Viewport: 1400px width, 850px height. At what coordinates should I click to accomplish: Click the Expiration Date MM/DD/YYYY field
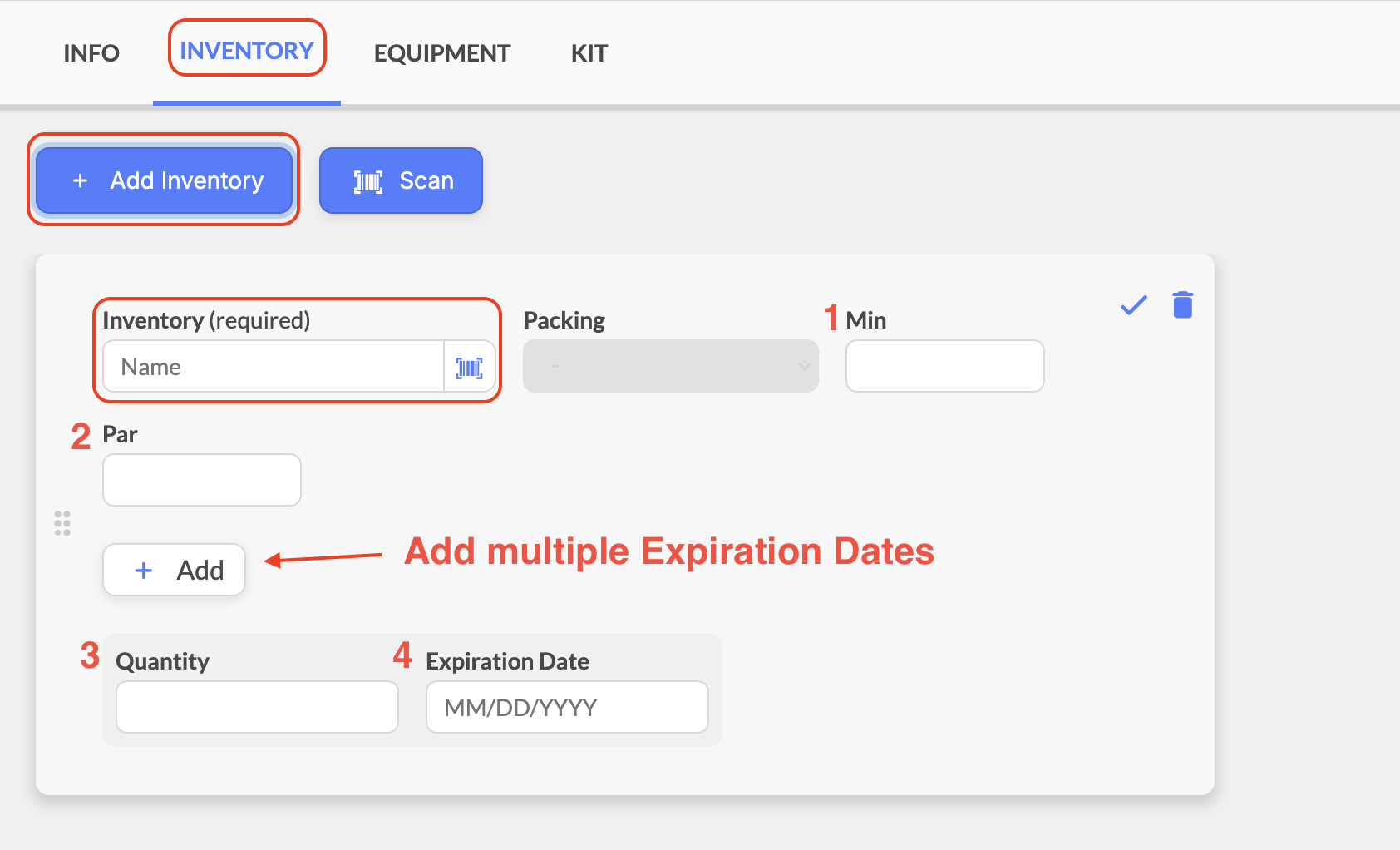pyautogui.click(x=567, y=707)
